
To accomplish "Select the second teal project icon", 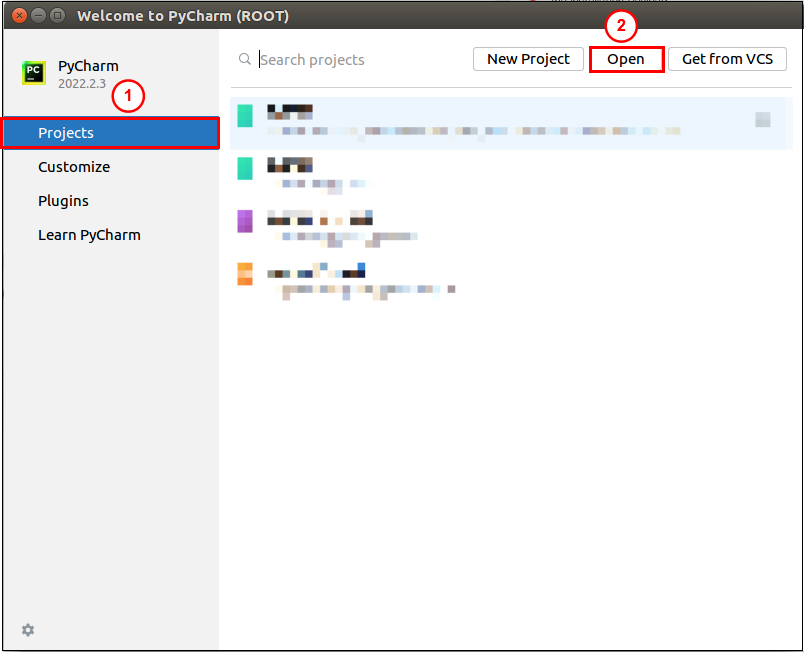I will [245, 169].
